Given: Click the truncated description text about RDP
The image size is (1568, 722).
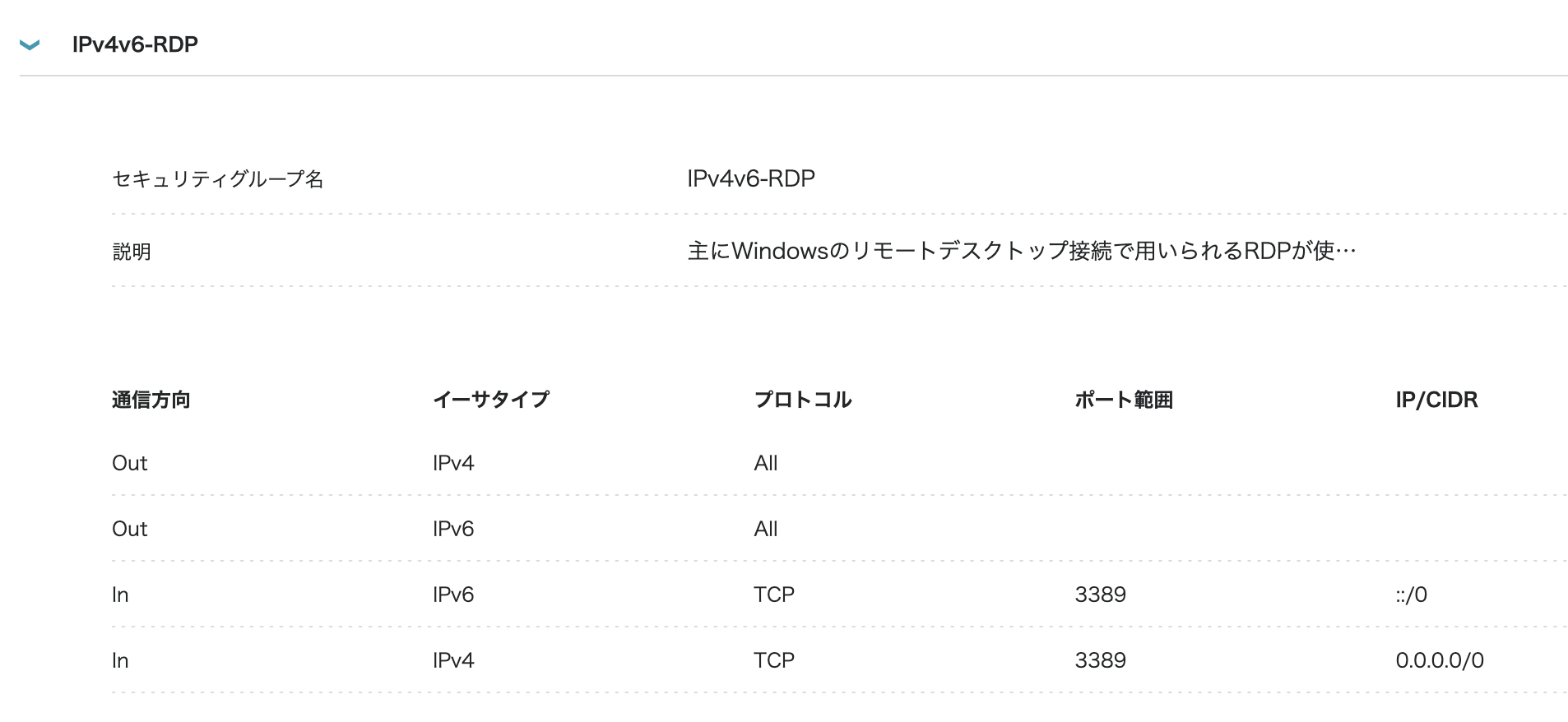Looking at the screenshot, I should (1021, 251).
